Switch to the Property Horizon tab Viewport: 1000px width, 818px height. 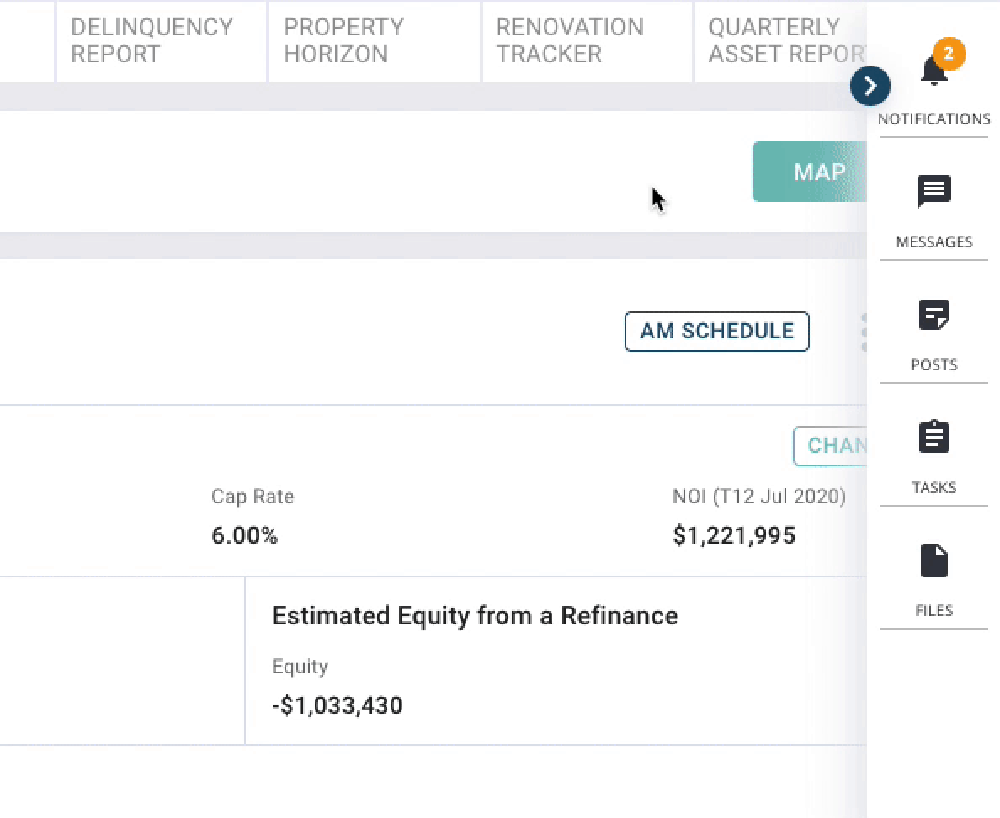(374, 41)
